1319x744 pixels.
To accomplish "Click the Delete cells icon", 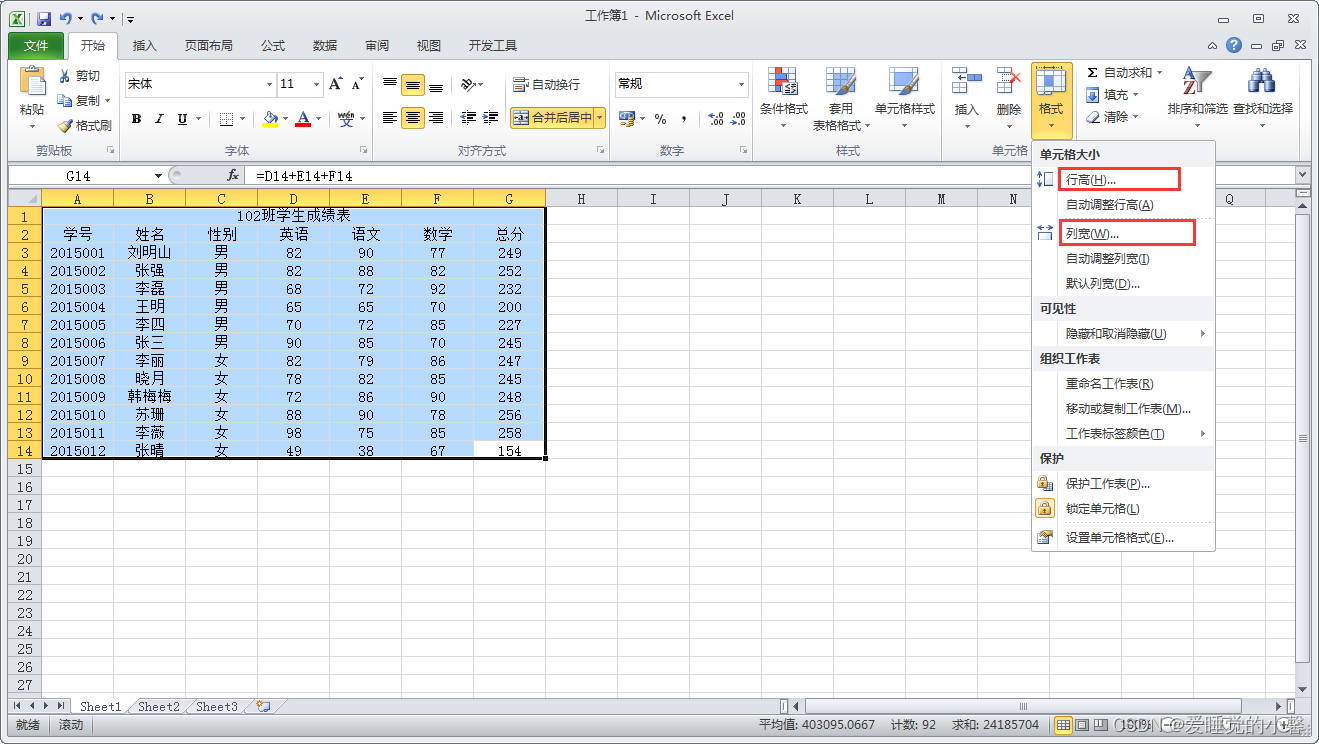I will (x=1008, y=82).
